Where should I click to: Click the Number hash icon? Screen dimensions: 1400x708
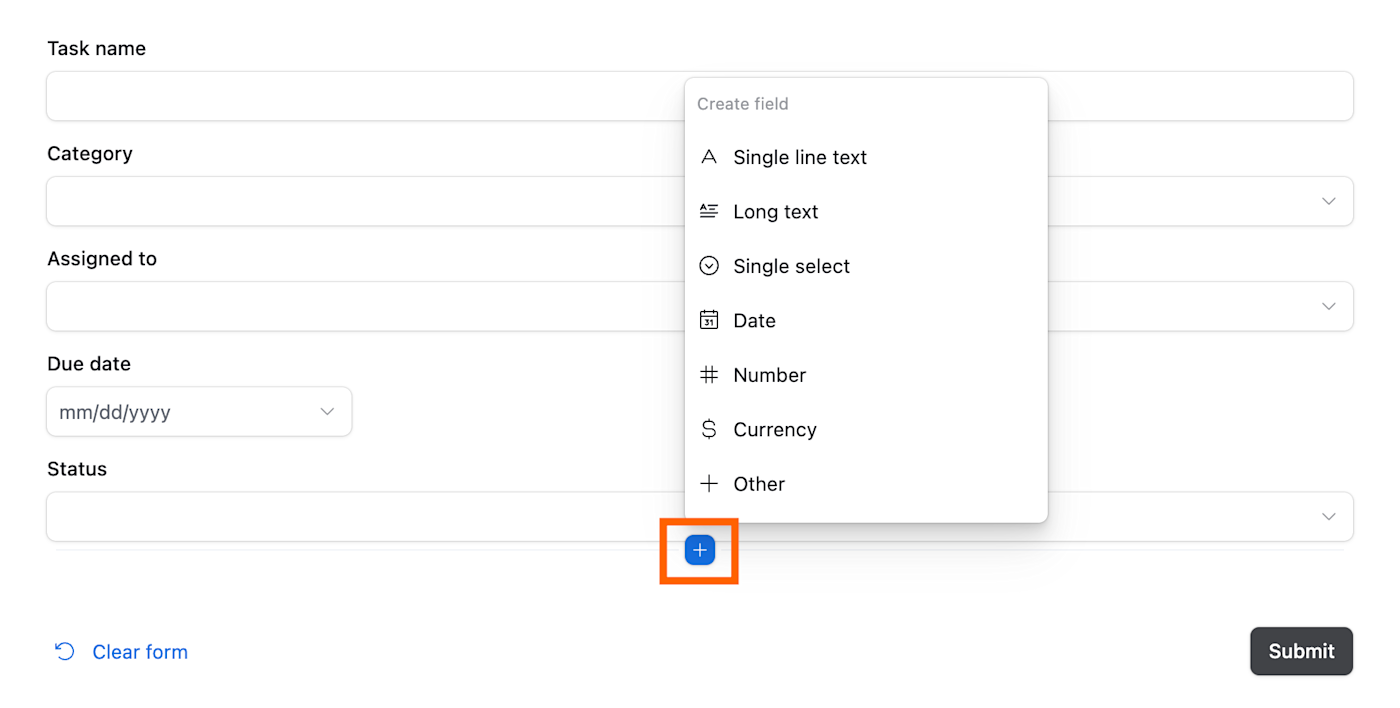tap(709, 375)
